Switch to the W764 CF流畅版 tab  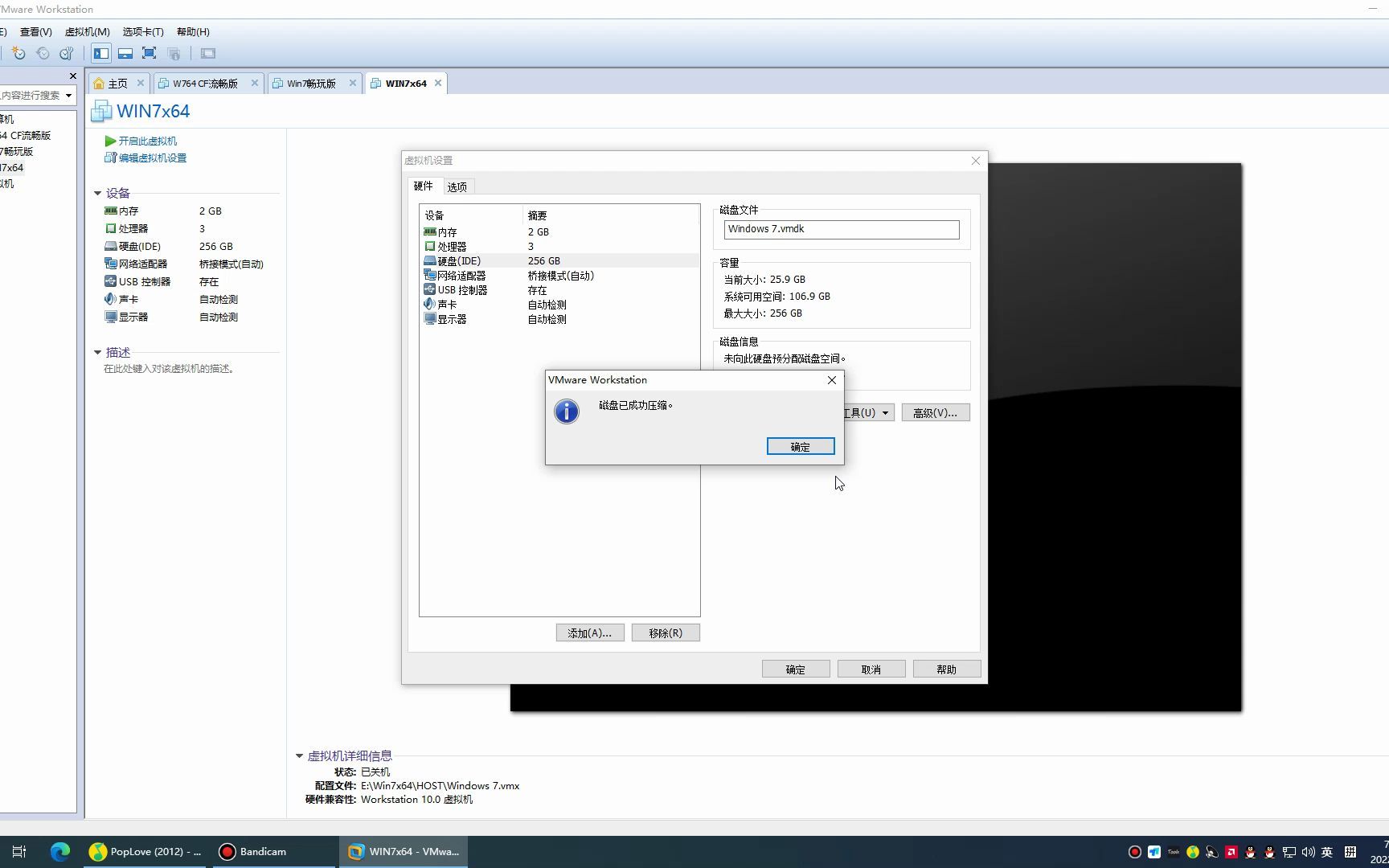point(207,84)
